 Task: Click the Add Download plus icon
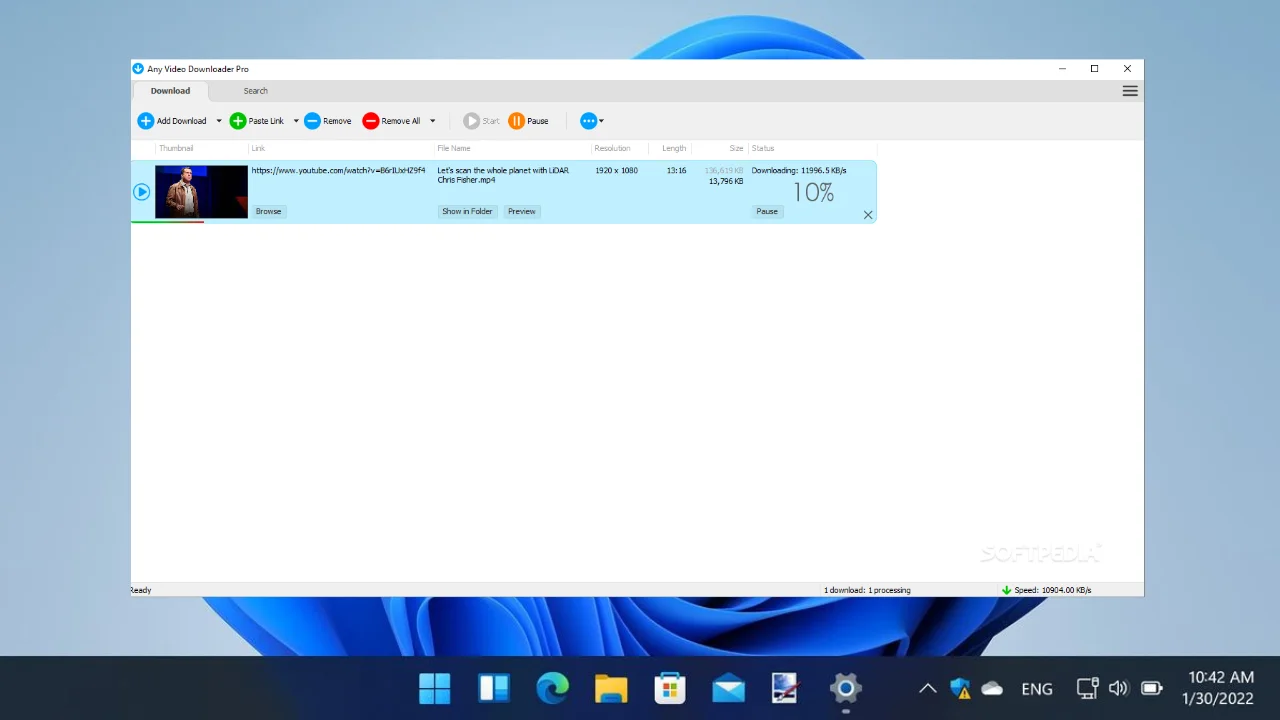pos(146,121)
